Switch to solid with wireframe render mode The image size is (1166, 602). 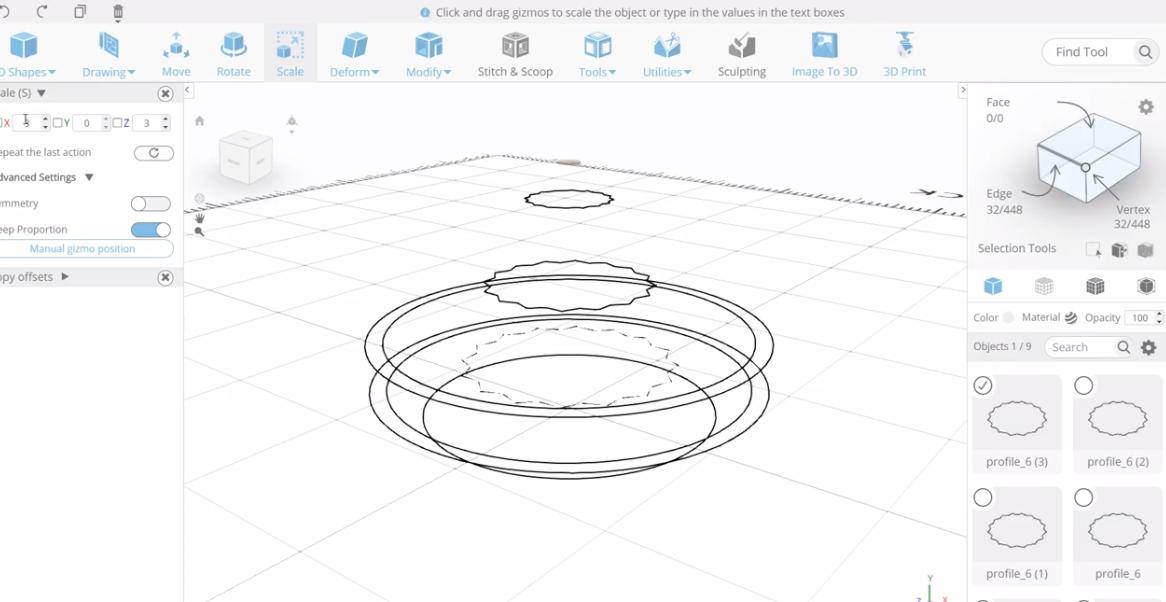tap(1095, 286)
